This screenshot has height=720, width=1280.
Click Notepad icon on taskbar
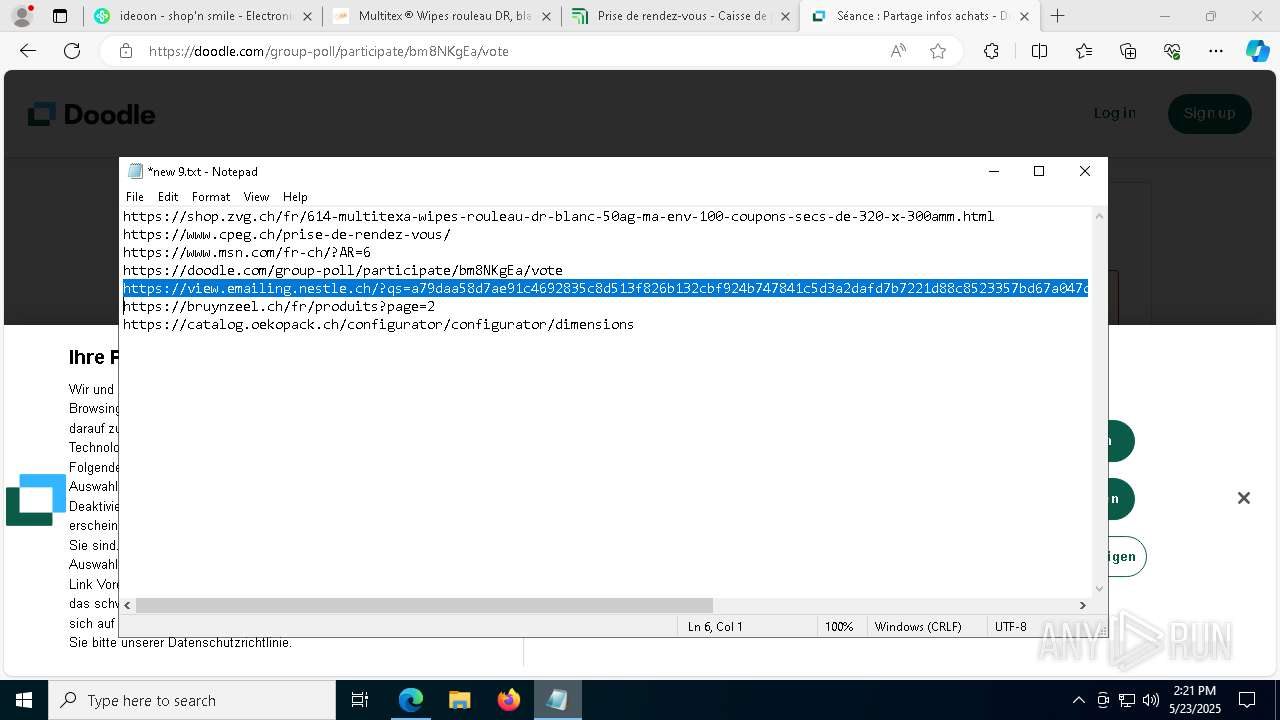click(557, 700)
